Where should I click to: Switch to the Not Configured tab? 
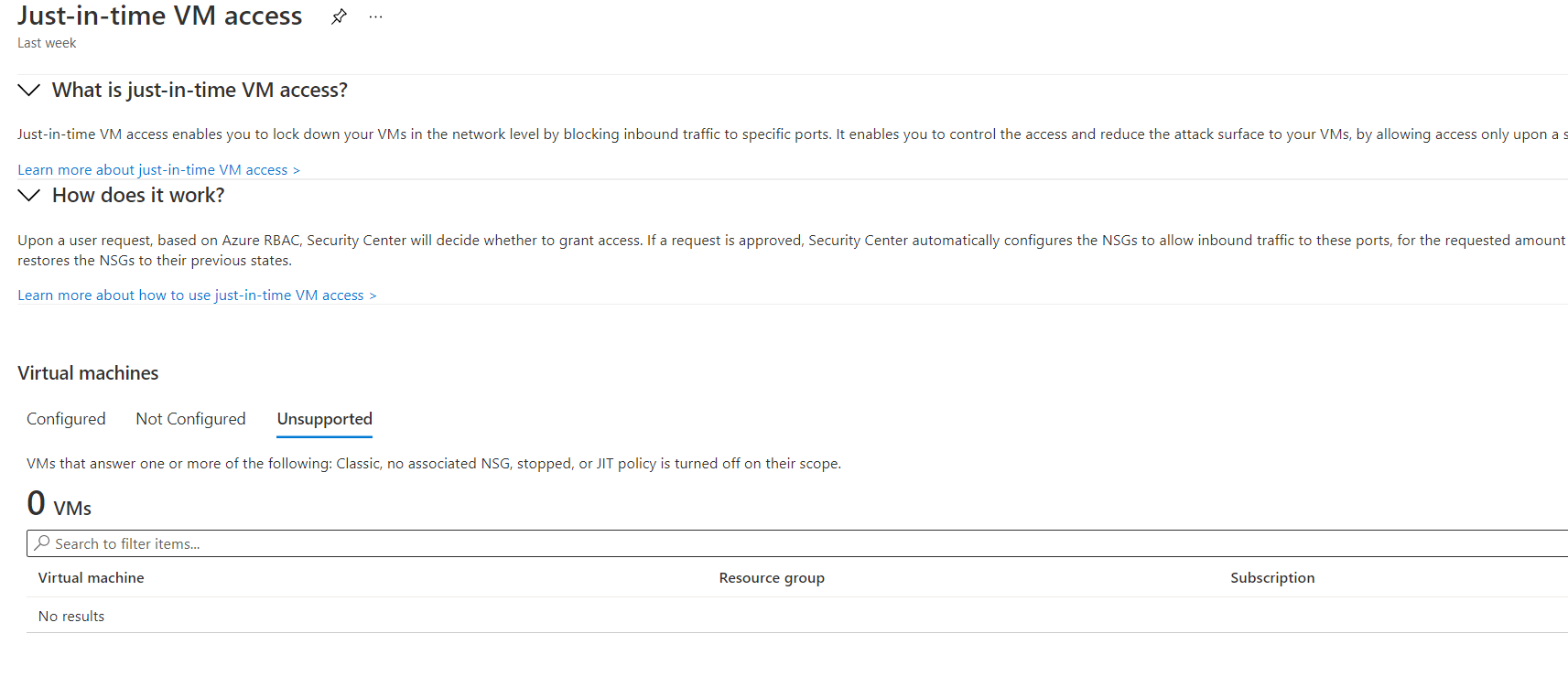[190, 418]
